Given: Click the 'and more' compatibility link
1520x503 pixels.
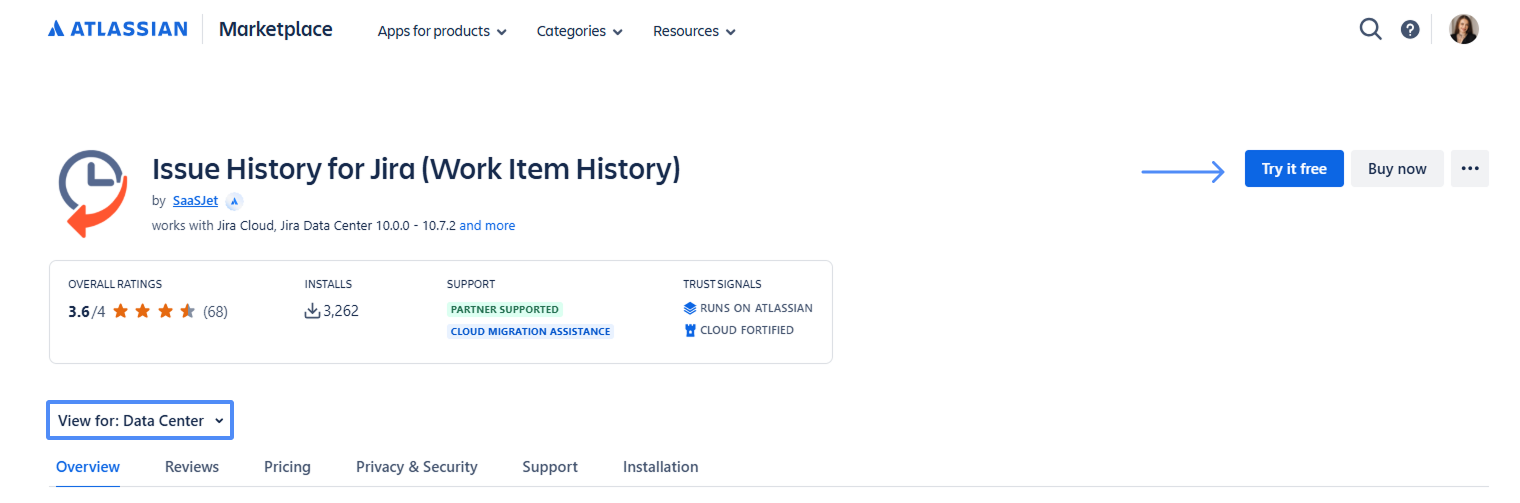Looking at the screenshot, I should click(487, 226).
